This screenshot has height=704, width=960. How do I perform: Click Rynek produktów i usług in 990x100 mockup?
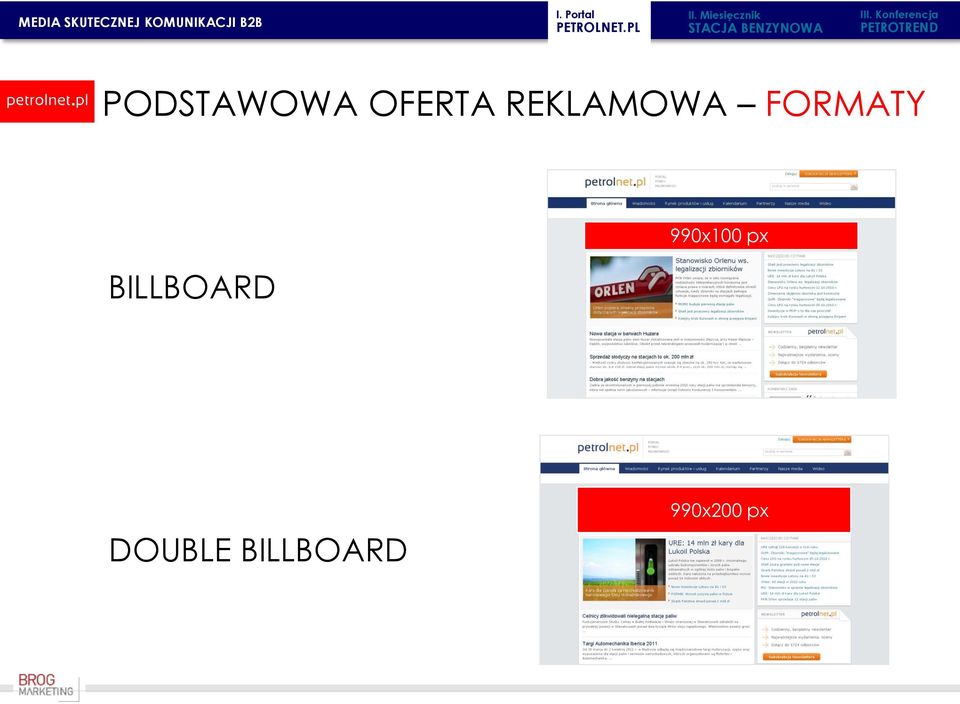689,203
